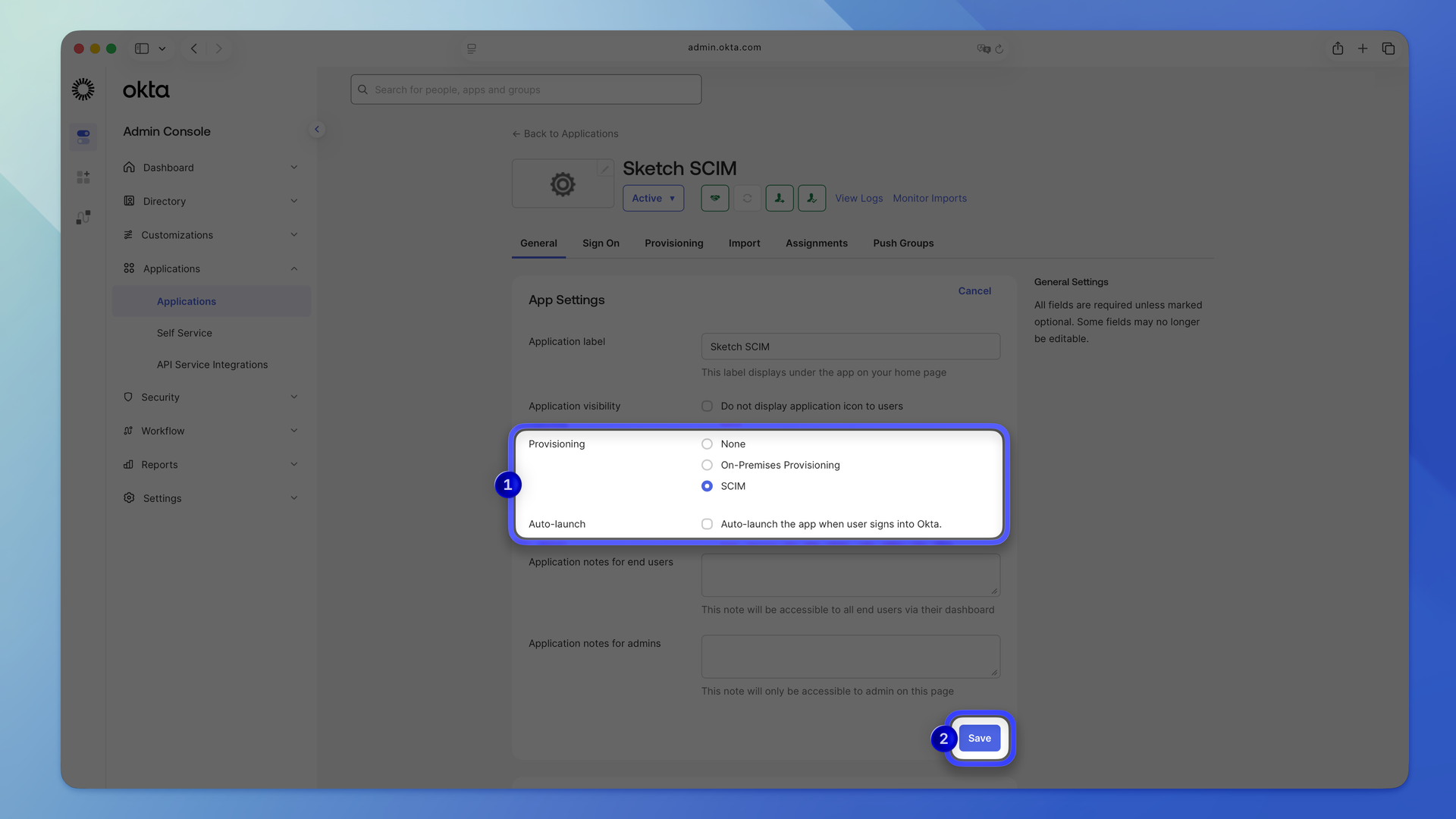Viewport: 1456px width, 819px height.
Task: Save the App Settings
Action: click(x=980, y=739)
